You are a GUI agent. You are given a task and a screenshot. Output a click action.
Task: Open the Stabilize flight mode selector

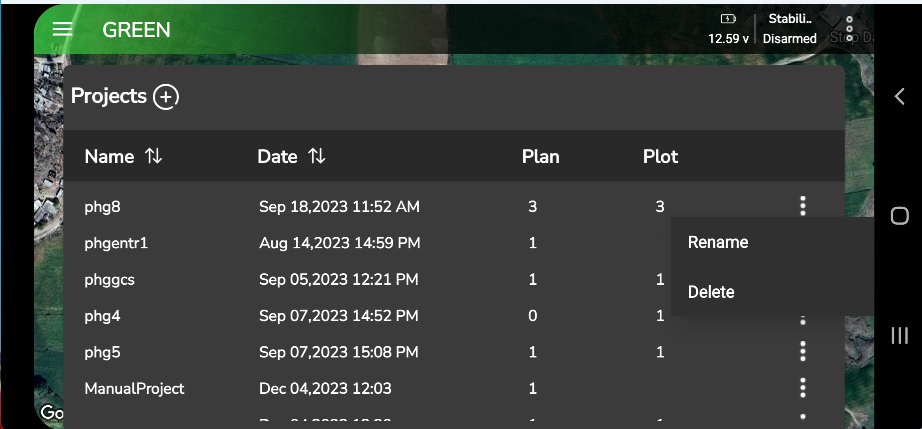tap(789, 18)
